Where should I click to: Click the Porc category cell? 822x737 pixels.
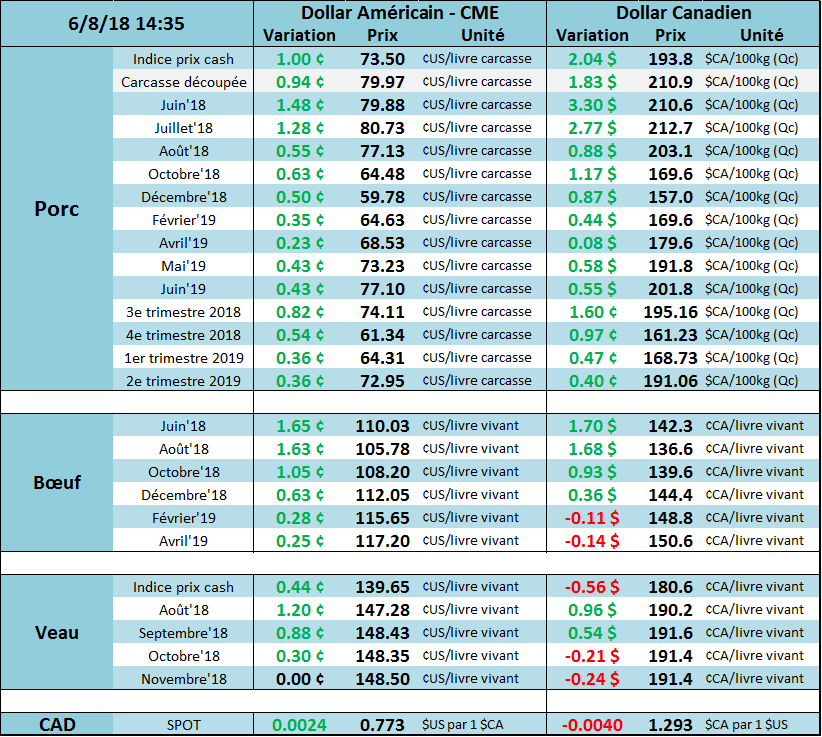pyautogui.click(x=56, y=209)
